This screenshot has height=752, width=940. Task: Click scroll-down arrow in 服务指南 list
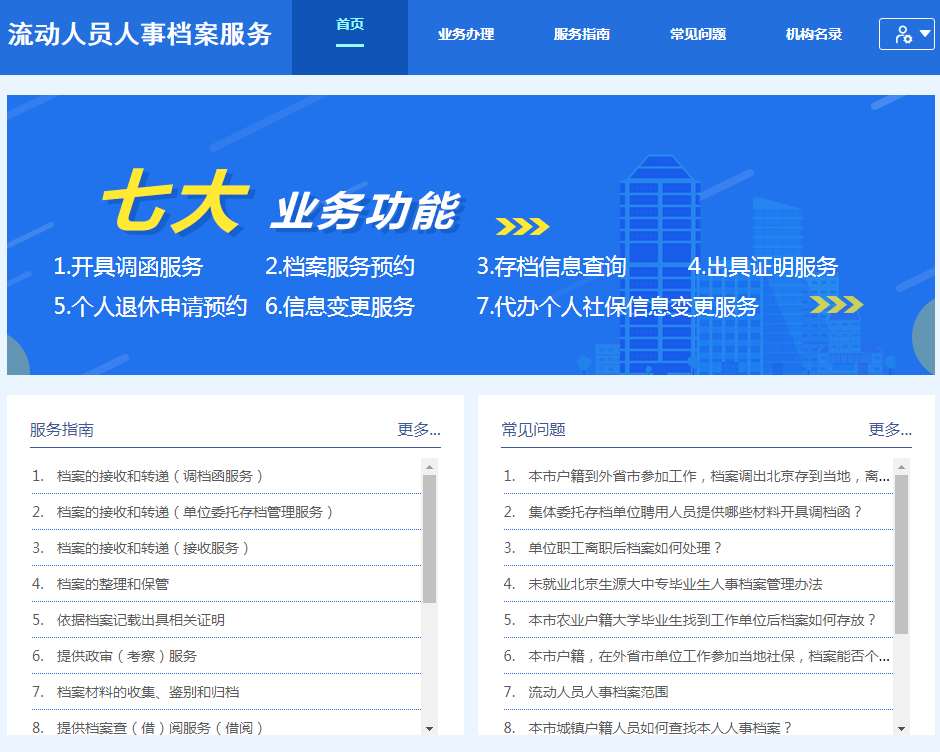429,728
